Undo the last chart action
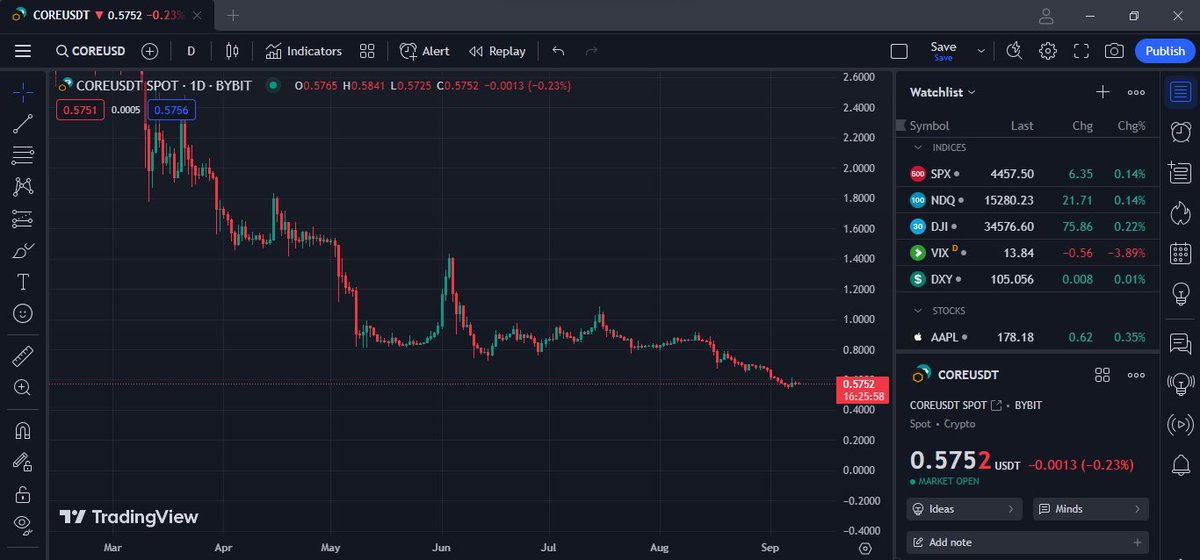 point(558,51)
